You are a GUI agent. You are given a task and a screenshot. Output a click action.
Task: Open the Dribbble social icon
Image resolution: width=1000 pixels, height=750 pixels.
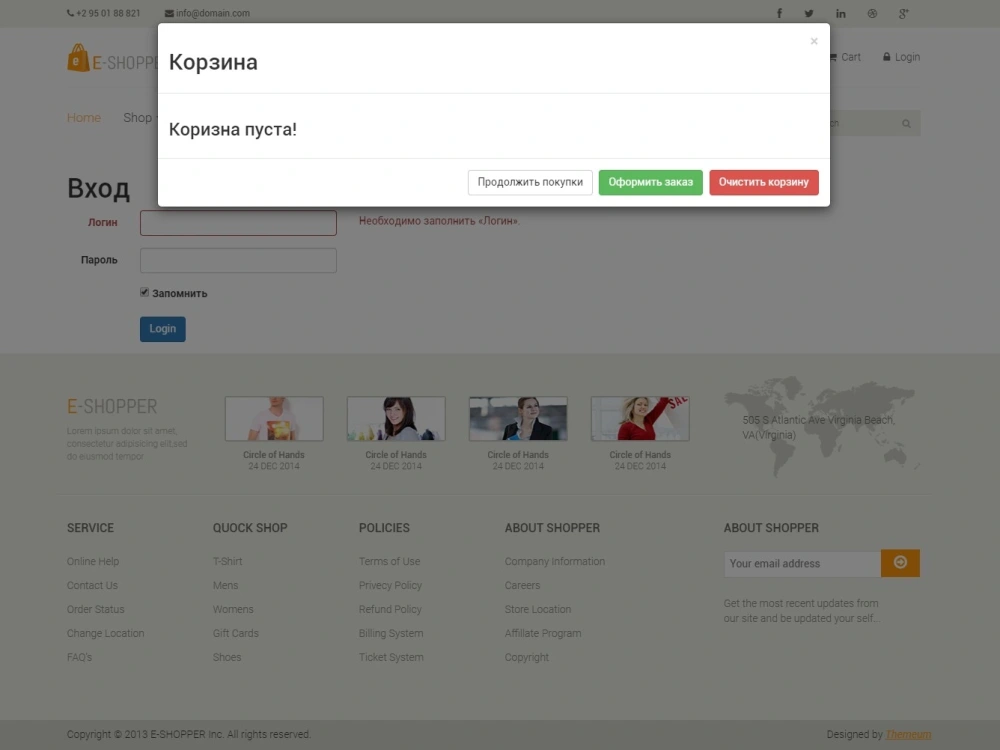pyautogui.click(x=872, y=13)
